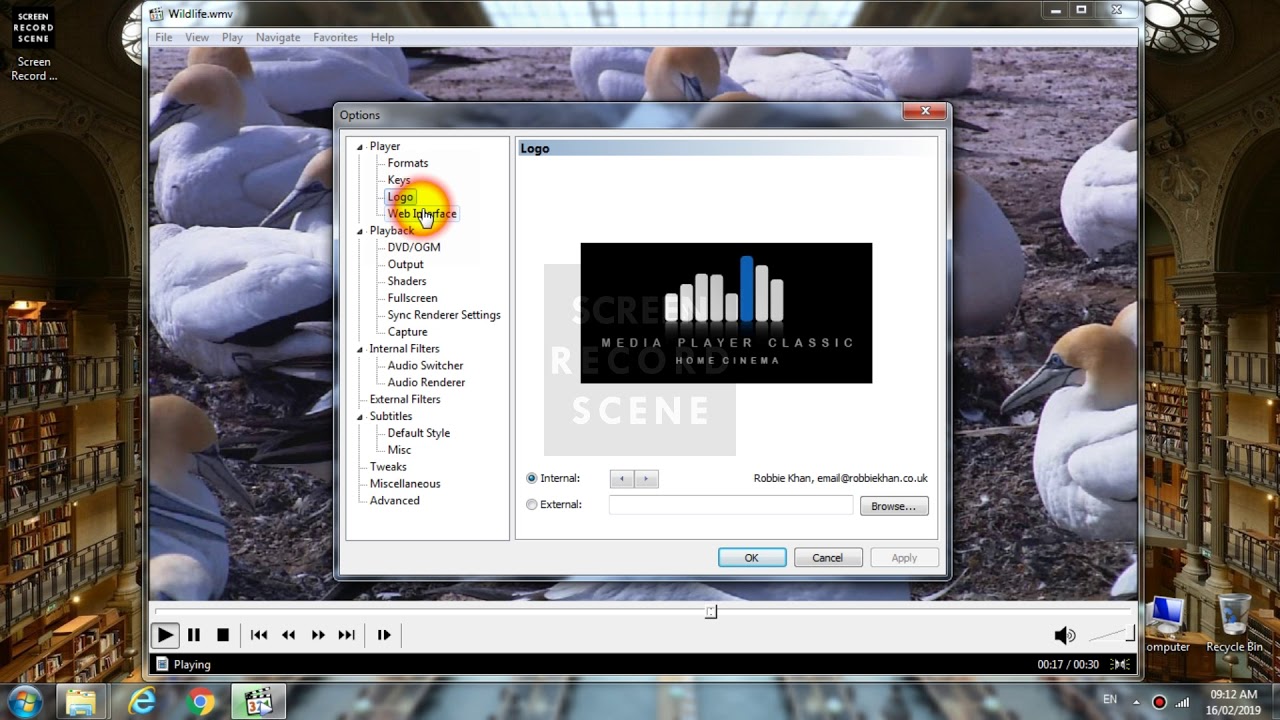Image resolution: width=1280 pixels, height=720 pixels.
Task: Open Shaders settings page
Action: 407,281
